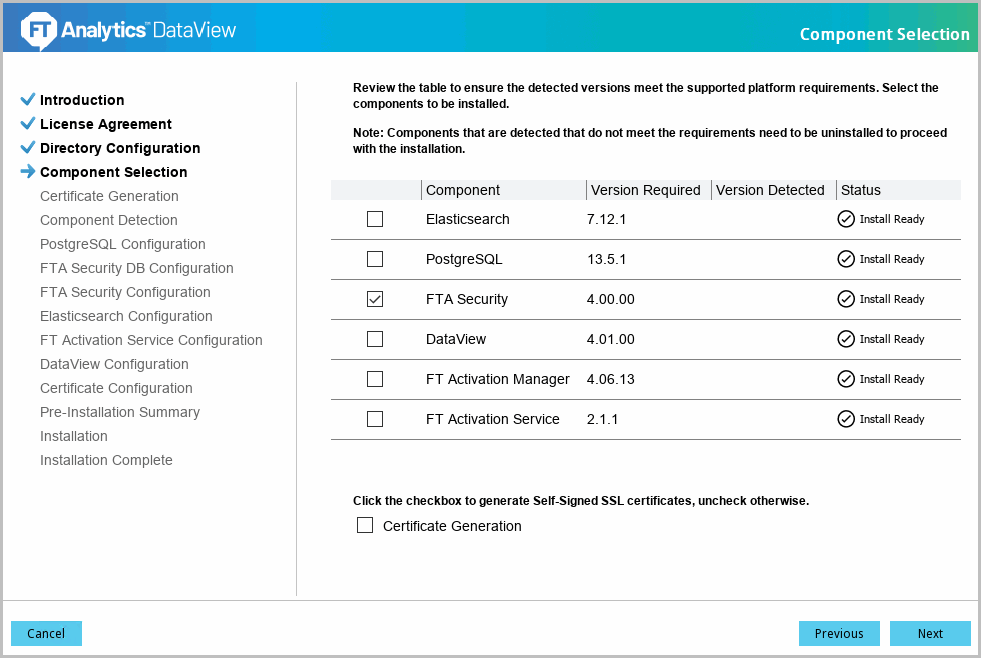Go to License Agreement step in sidebar
Viewport: 981px width, 658px height.
106,124
